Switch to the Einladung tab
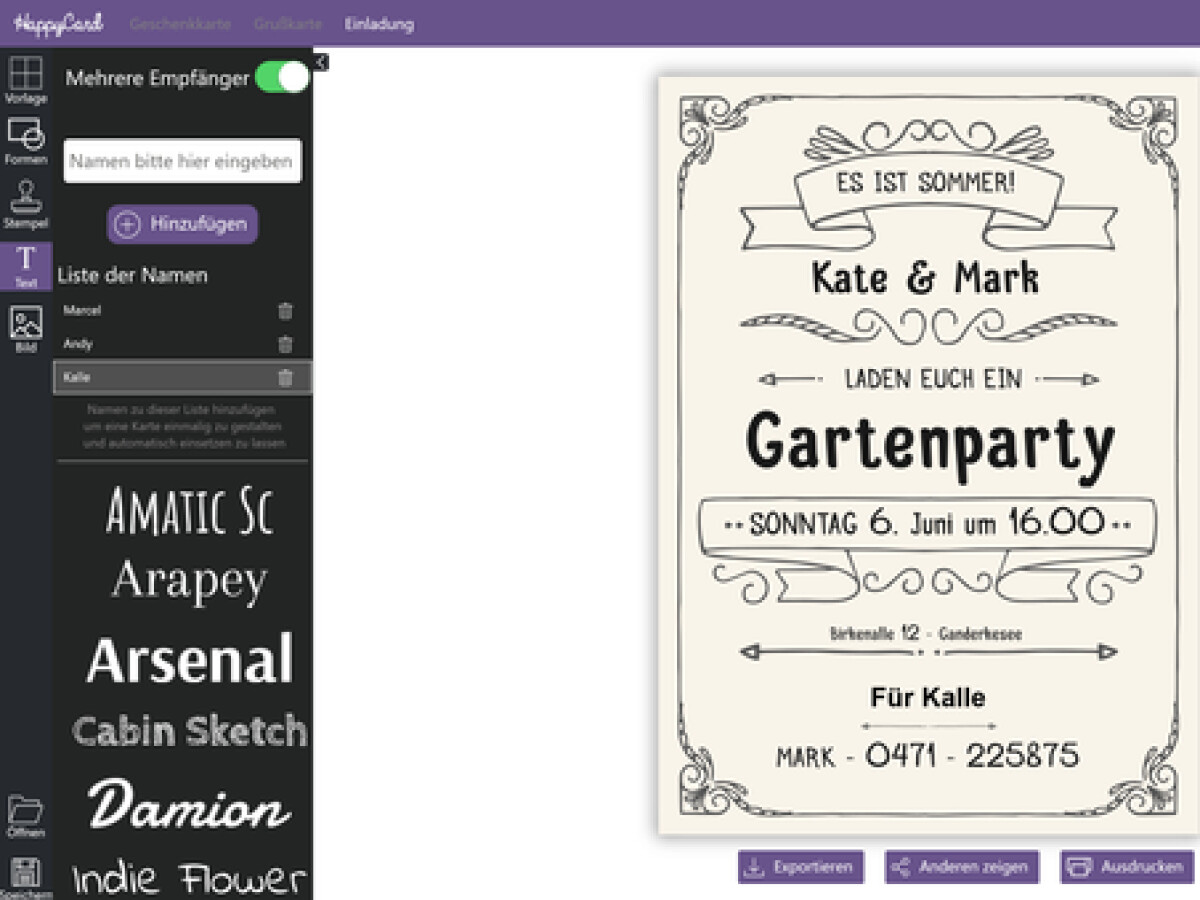Screen dimensions: 1200x900 pos(379,23)
